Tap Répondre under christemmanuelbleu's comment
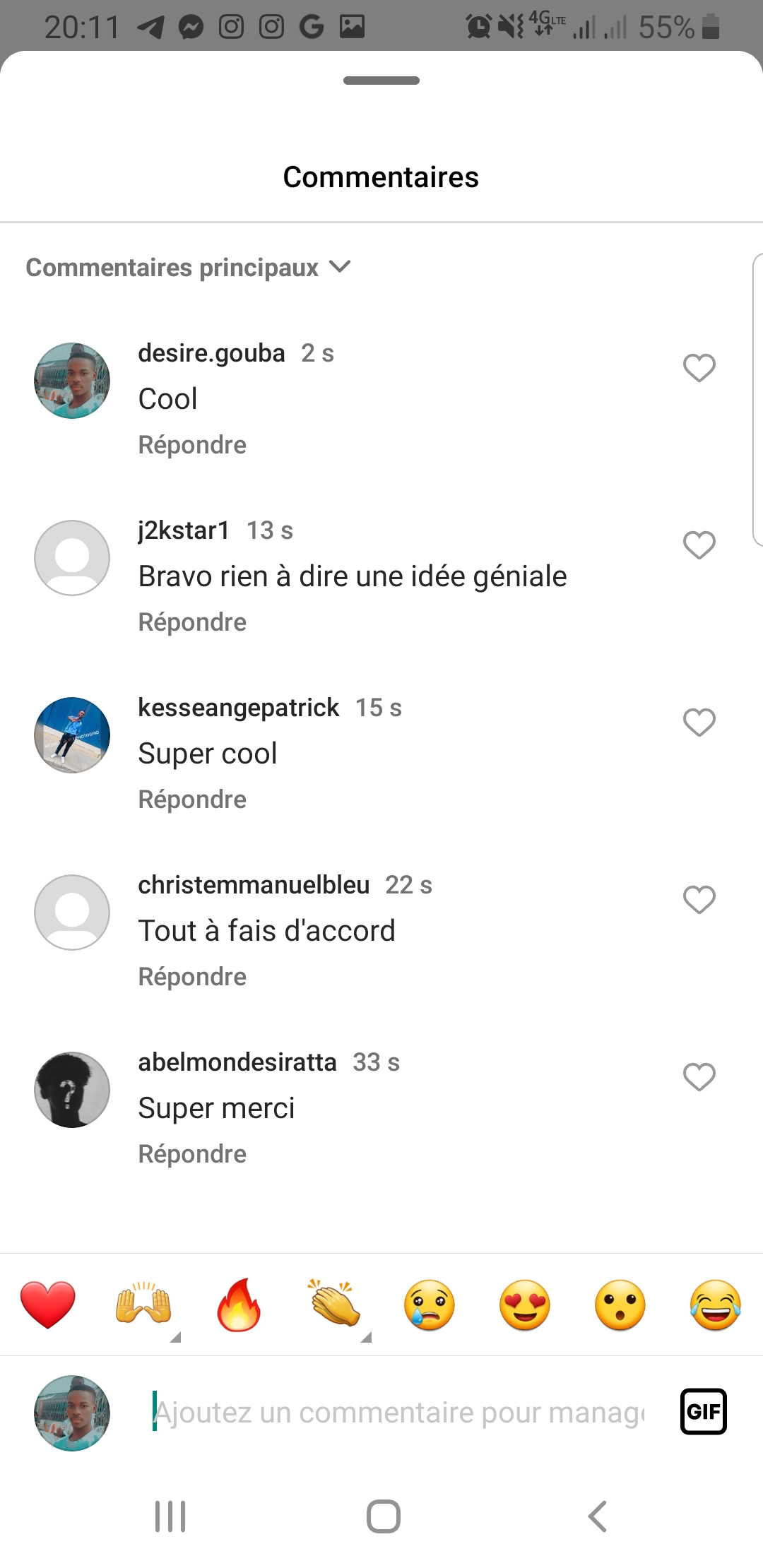Screen dimensions: 763x1568 (192, 977)
